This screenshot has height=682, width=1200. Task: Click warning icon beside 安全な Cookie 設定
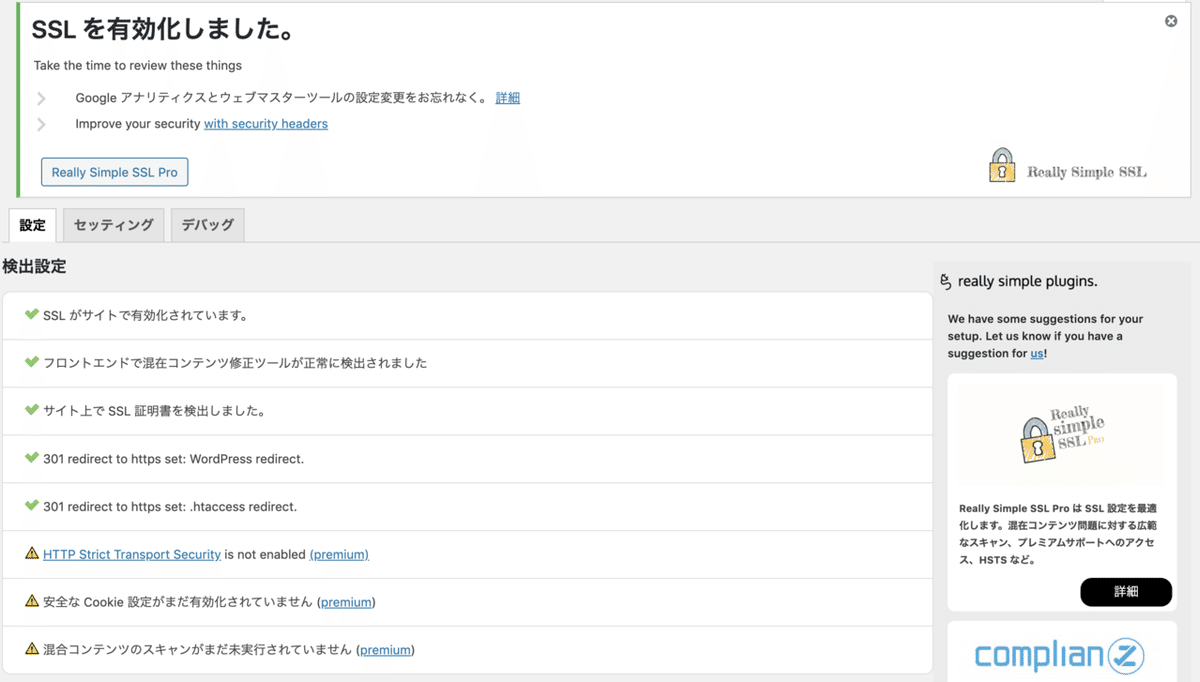[x=32, y=601]
